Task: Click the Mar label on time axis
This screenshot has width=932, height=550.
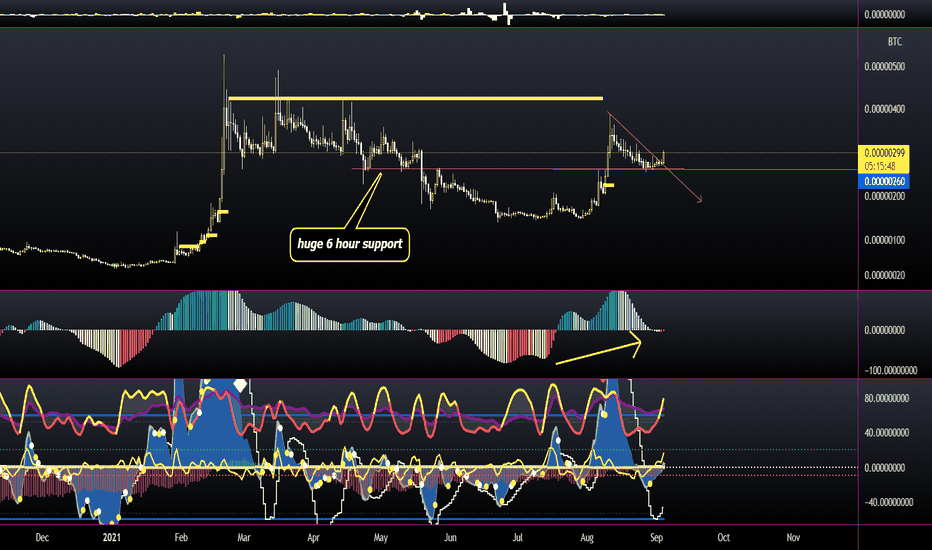Action: click(x=244, y=538)
